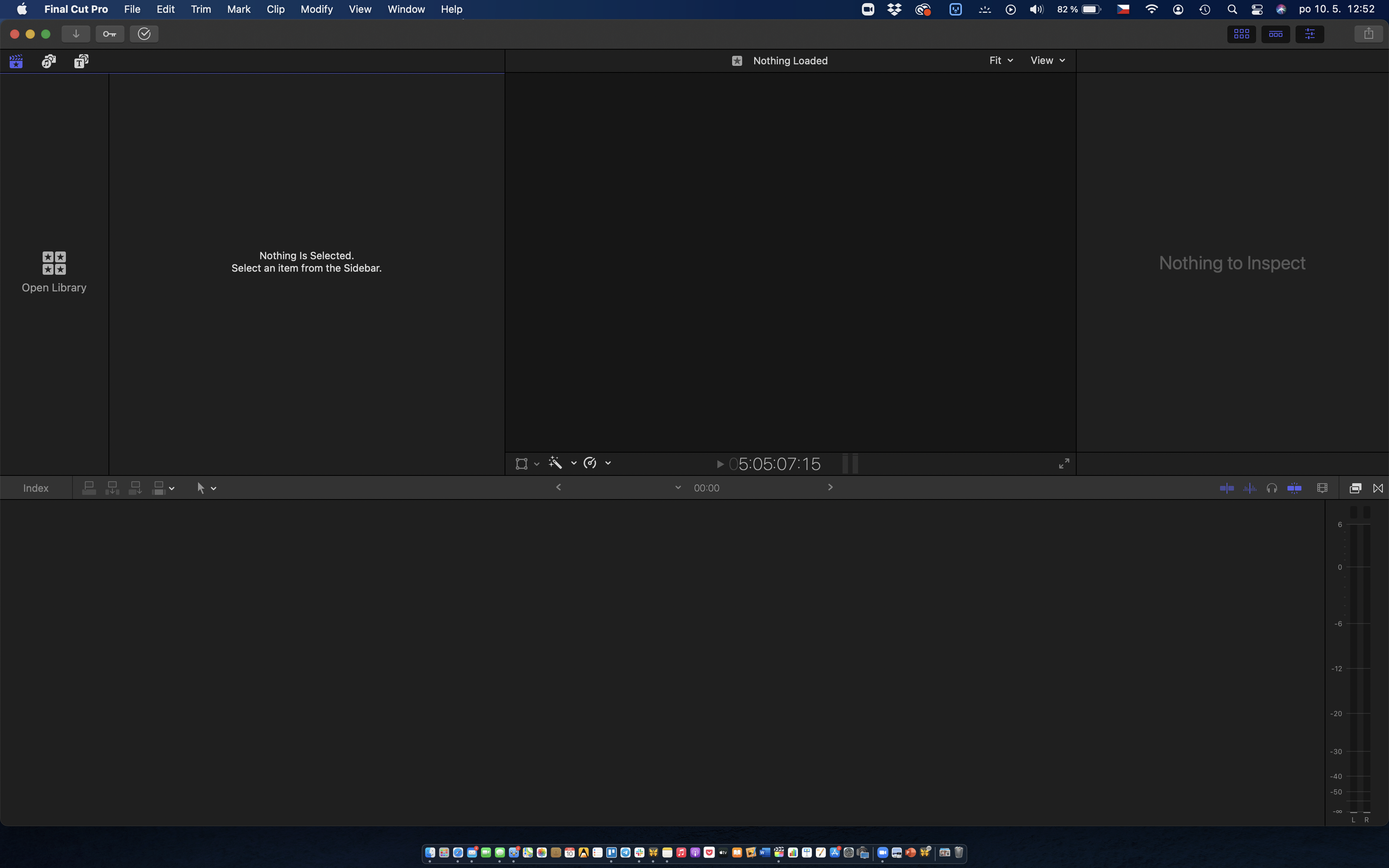Viewport: 1389px width, 868px height.
Task: Toggle the Inspector panel visibility
Action: (1310, 34)
